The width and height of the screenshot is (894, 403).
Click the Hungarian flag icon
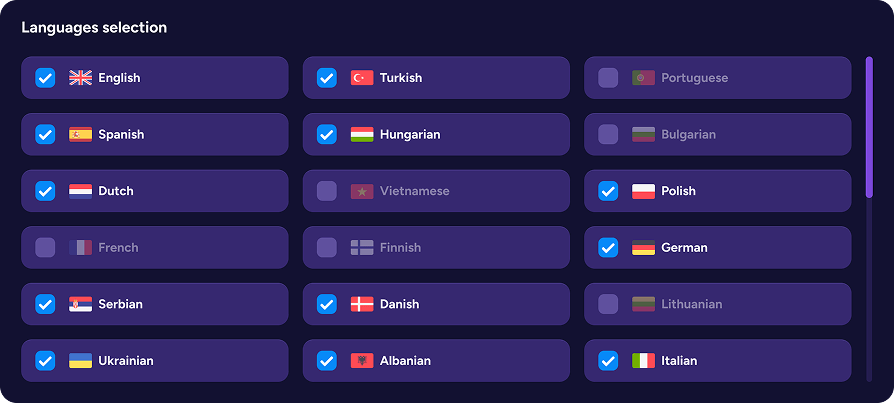362,135
